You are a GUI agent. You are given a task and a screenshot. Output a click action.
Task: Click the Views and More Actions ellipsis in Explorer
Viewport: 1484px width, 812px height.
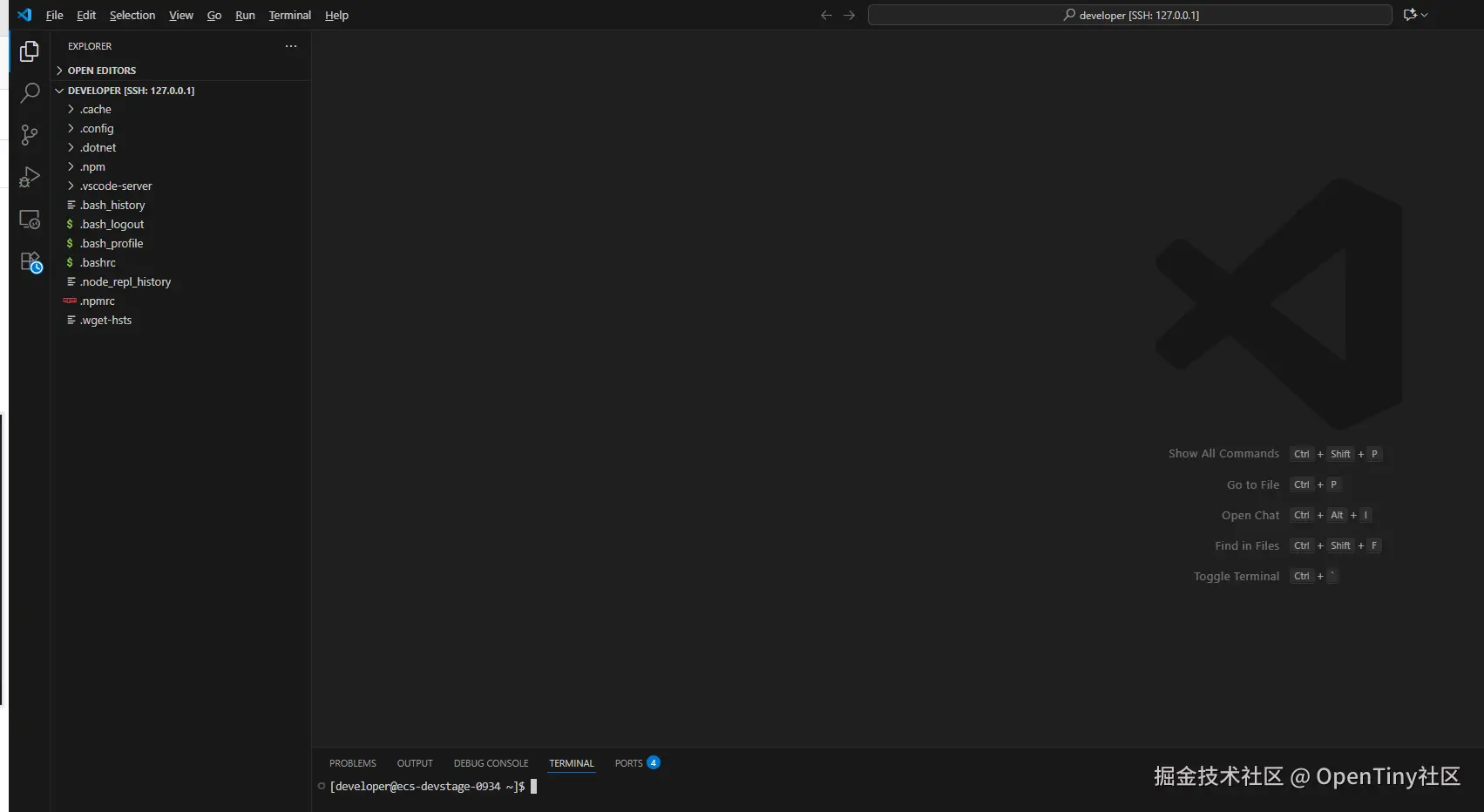coord(290,46)
